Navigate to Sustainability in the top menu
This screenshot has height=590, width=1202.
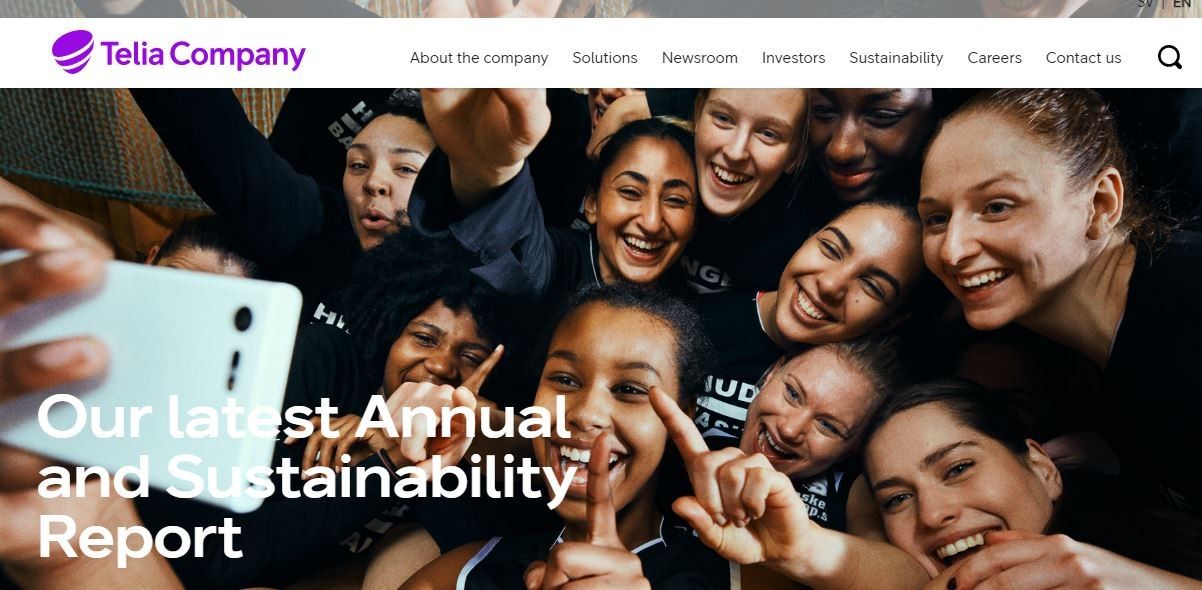[x=896, y=58]
